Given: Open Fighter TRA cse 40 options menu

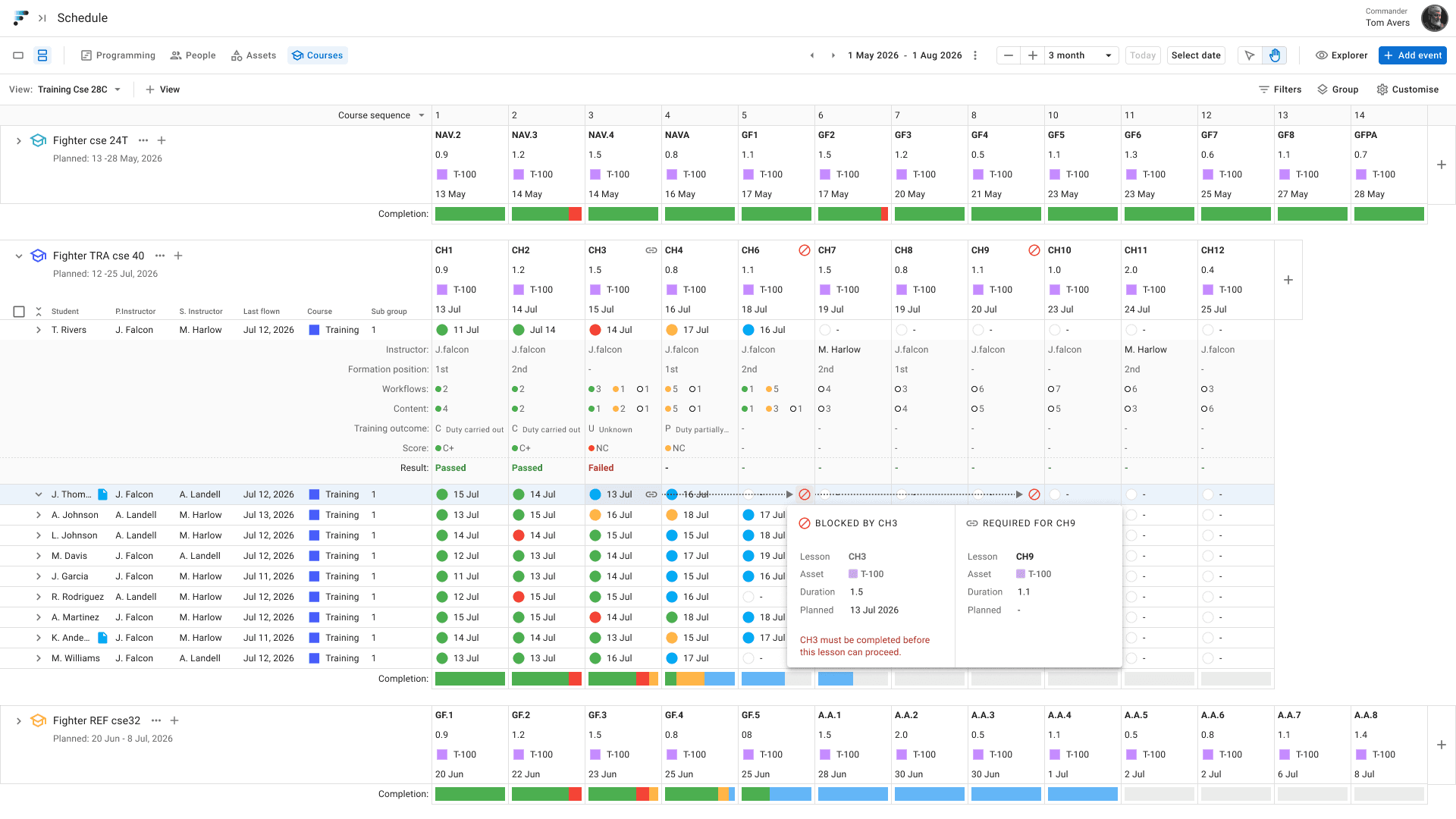Looking at the screenshot, I should 160,256.
